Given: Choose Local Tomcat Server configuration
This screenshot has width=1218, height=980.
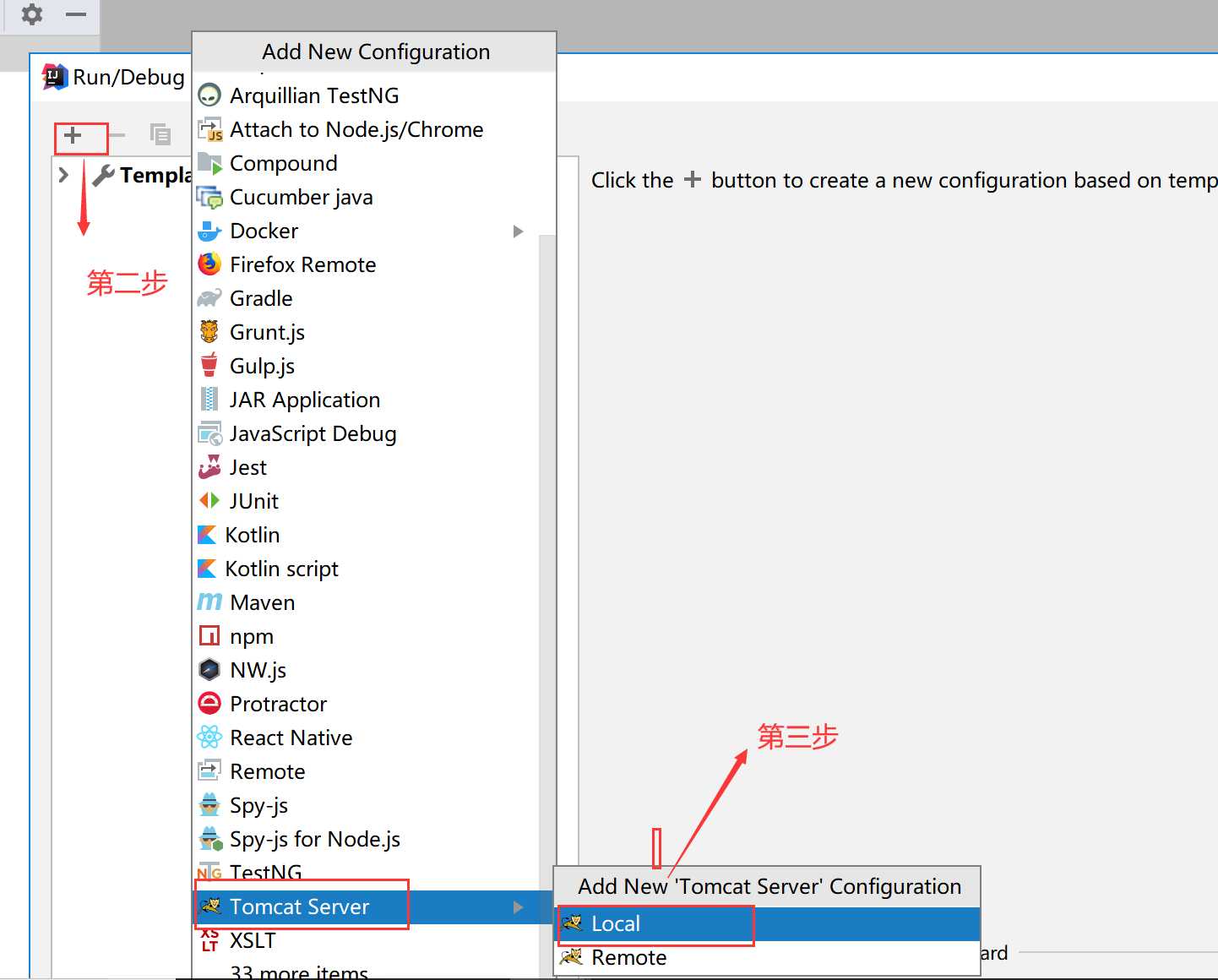Looking at the screenshot, I should coord(768,923).
